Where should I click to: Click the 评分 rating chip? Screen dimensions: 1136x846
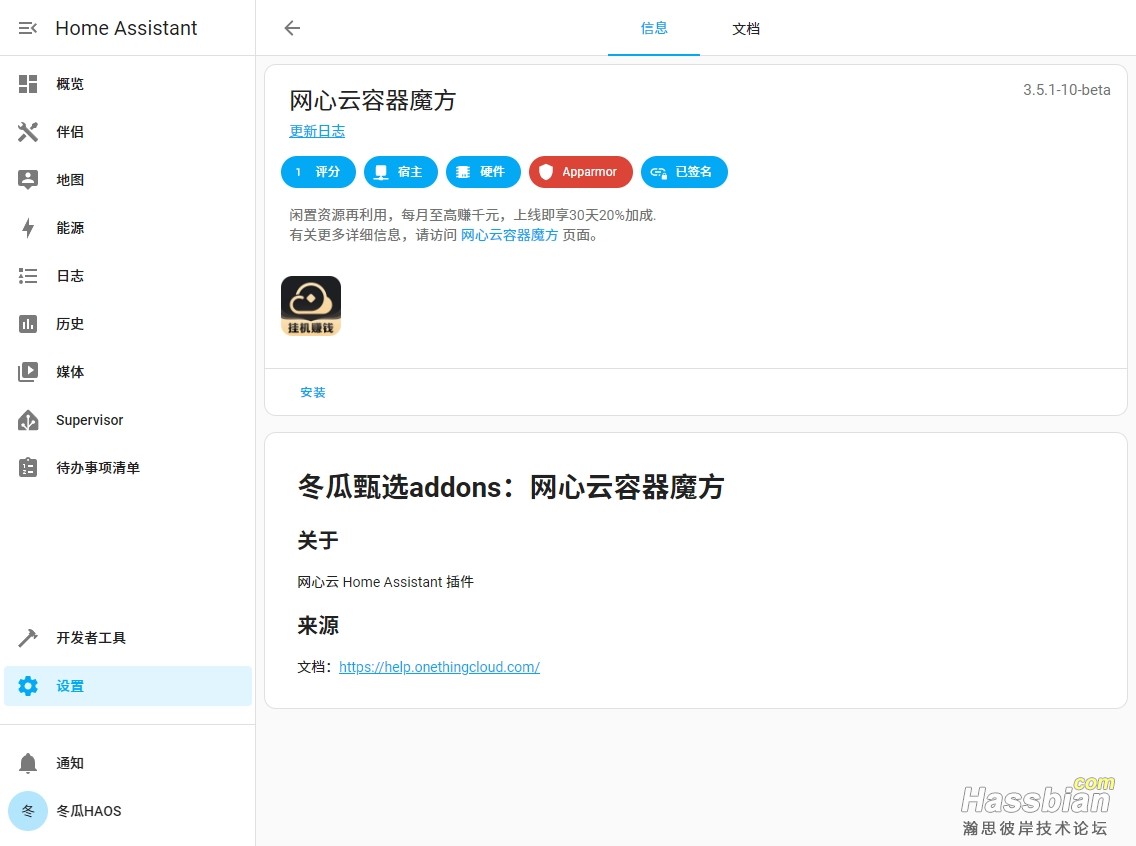coord(318,172)
